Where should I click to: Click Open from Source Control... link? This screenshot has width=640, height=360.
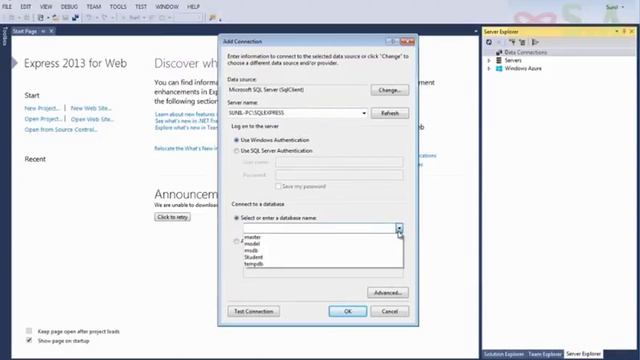tap(61, 129)
